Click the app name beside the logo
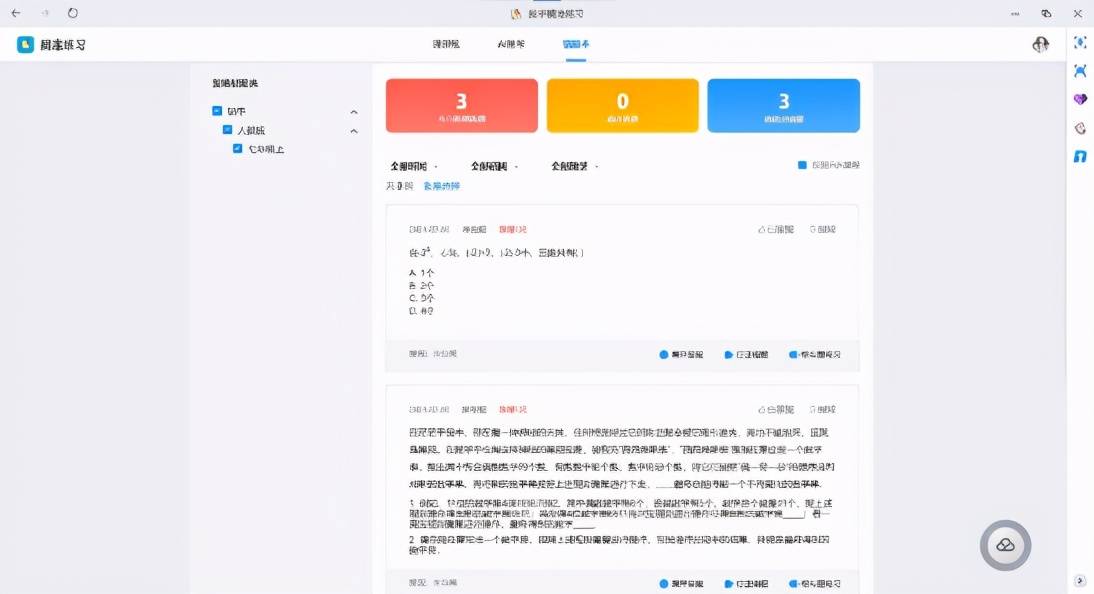This screenshot has width=1094, height=594. point(63,45)
